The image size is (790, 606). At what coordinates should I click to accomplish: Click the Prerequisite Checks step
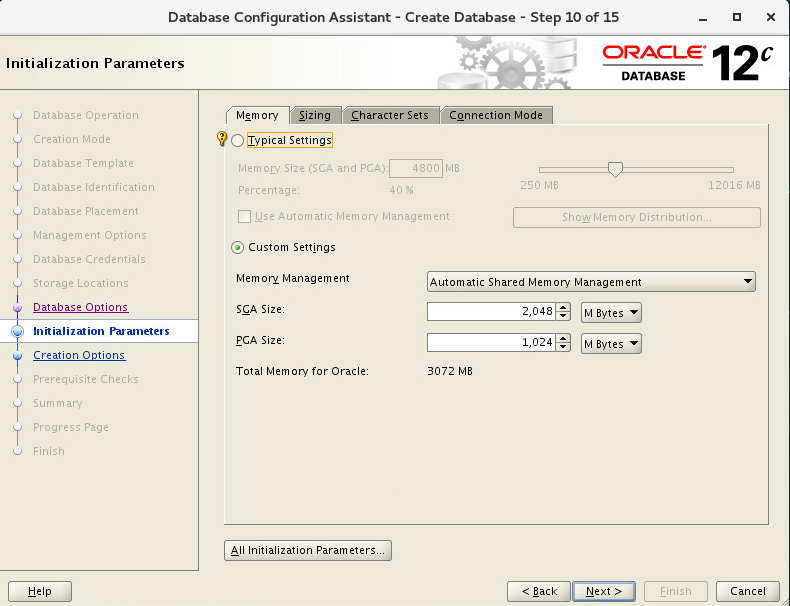point(86,379)
